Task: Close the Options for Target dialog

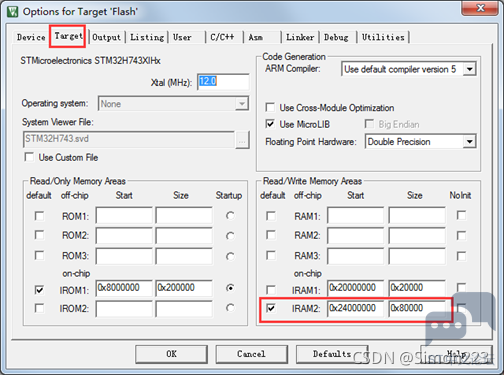Action: click(x=480, y=8)
